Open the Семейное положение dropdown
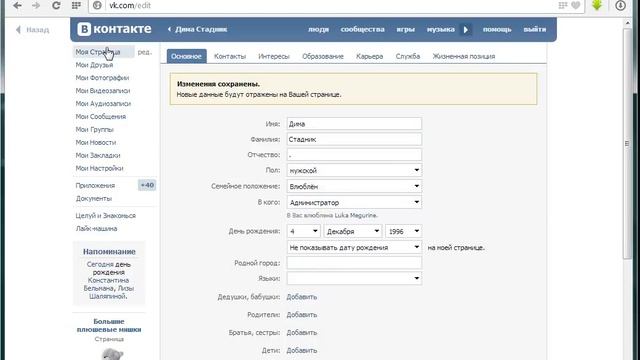This screenshot has height=360, width=640. [354, 186]
